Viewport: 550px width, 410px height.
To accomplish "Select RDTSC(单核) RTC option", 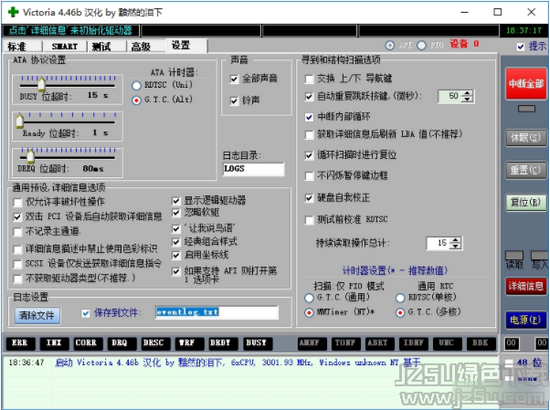I will (x=400, y=298).
